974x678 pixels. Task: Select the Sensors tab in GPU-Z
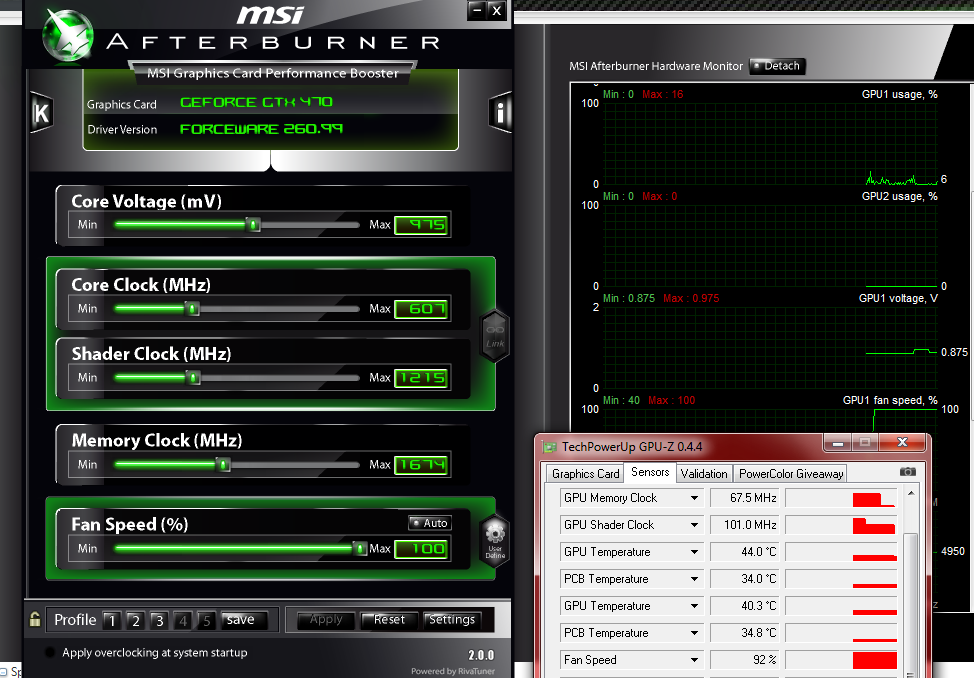(650, 472)
